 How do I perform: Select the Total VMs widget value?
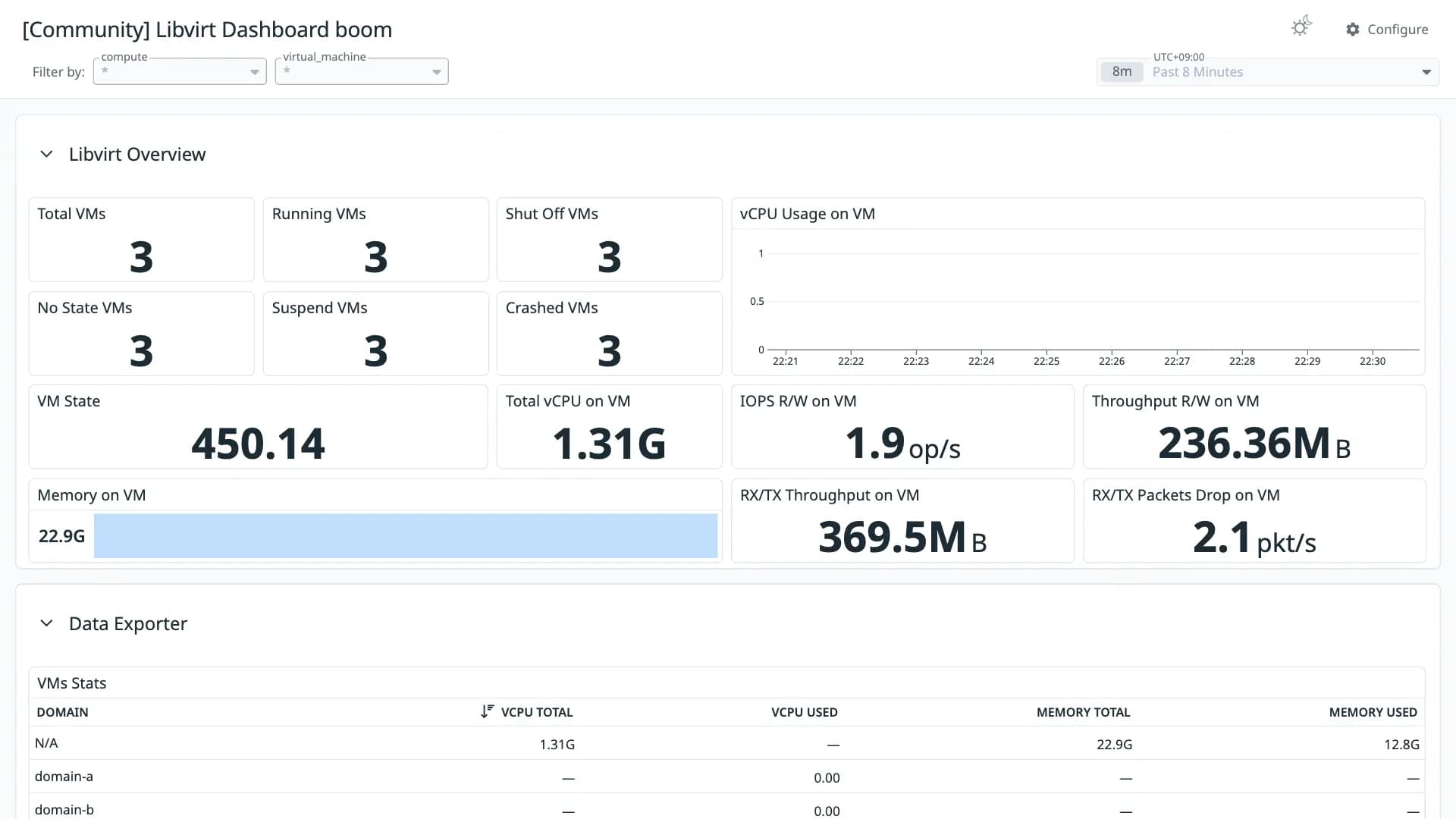141,257
